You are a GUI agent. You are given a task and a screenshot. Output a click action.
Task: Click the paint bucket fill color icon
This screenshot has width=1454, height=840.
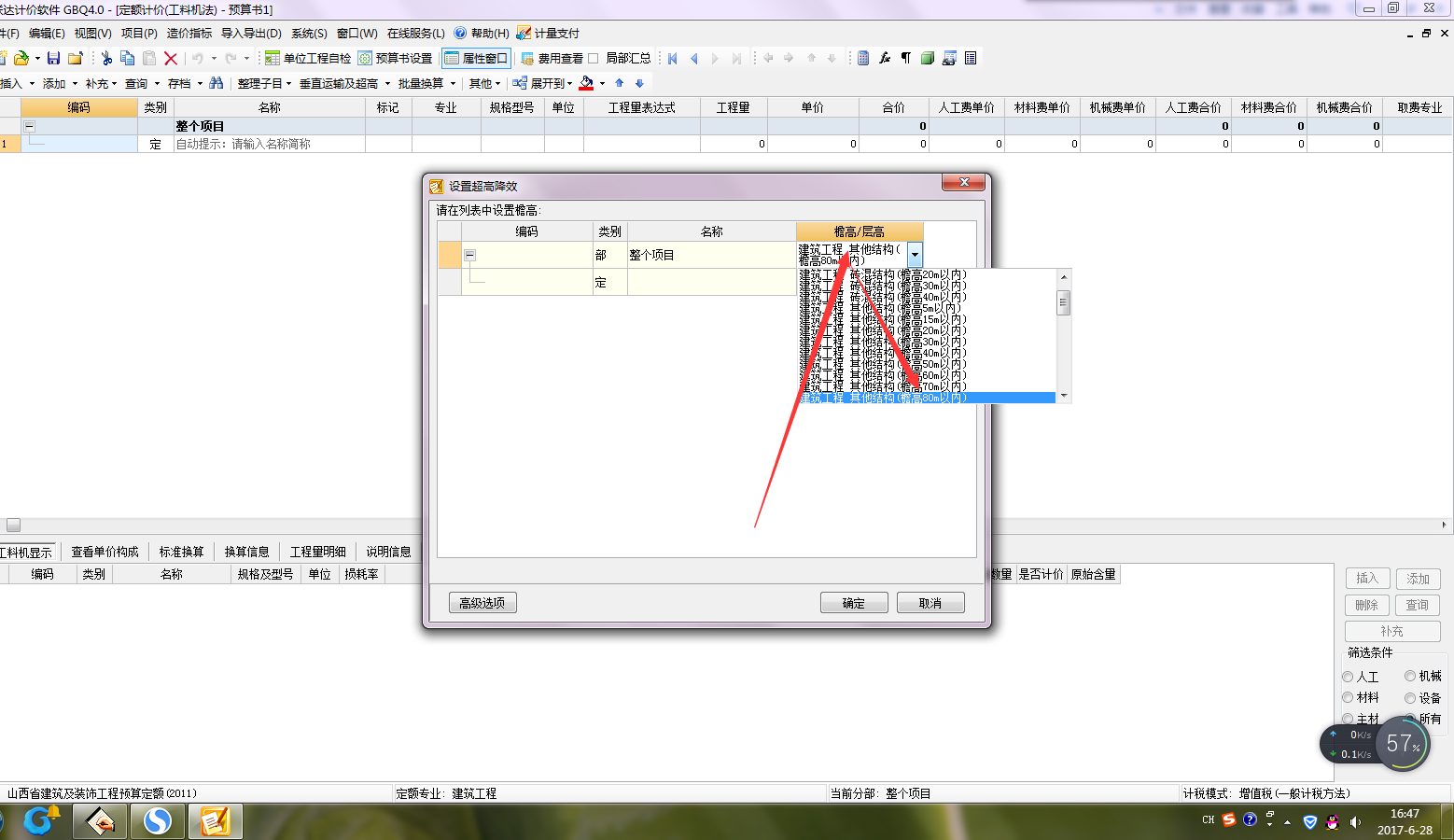586,83
